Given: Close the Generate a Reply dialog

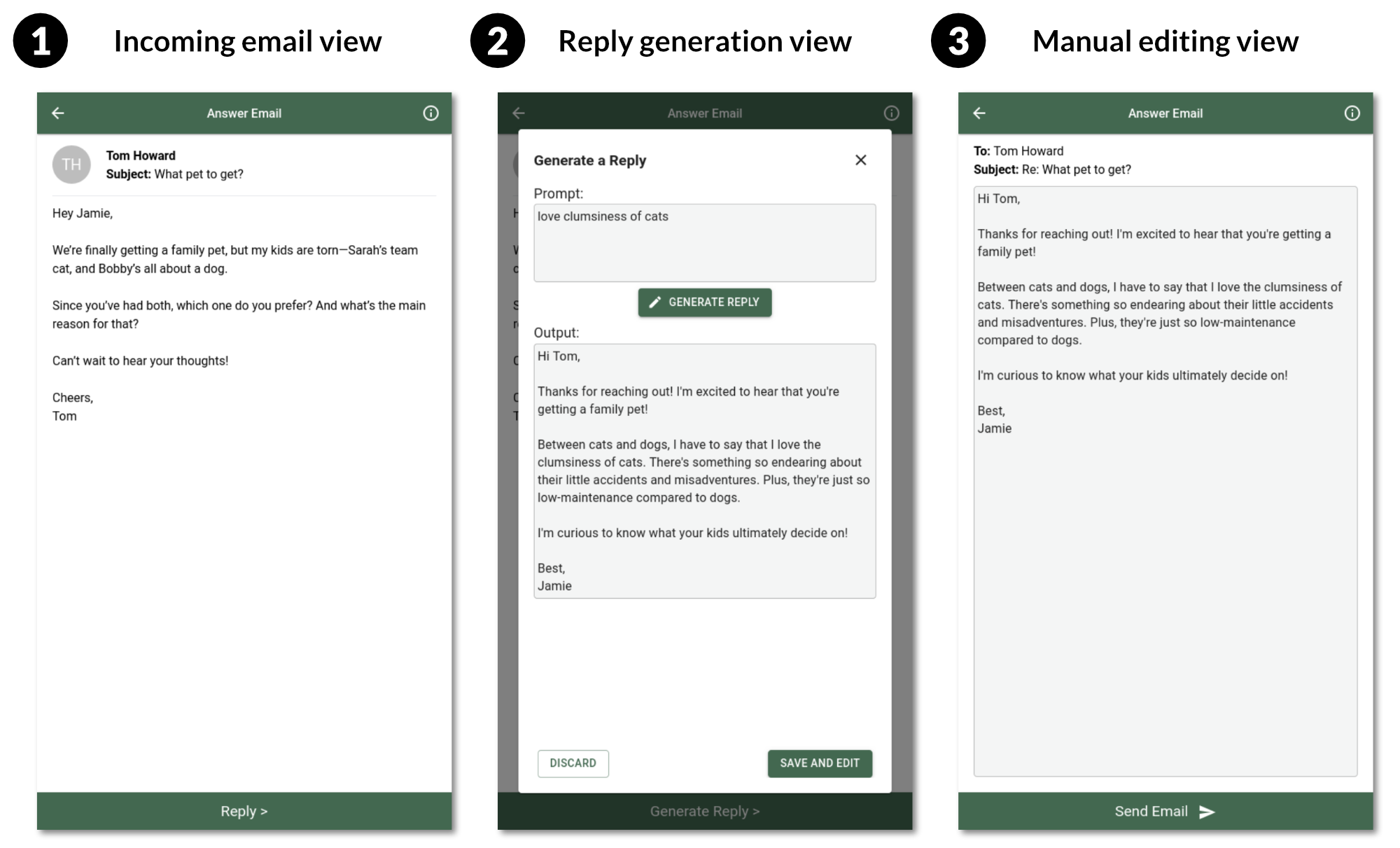Looking at the screenshot, I should [860, 160].
